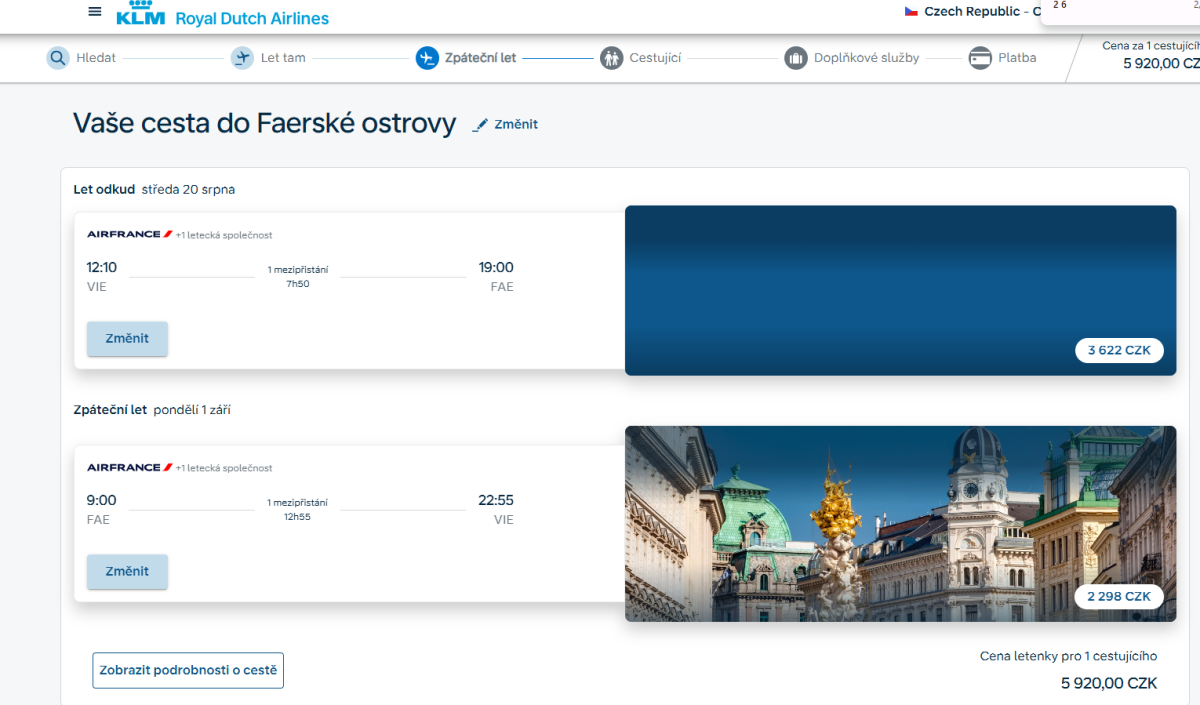
Task: Click the Doplňkové služby luggage icon
Action: point(796,58)
